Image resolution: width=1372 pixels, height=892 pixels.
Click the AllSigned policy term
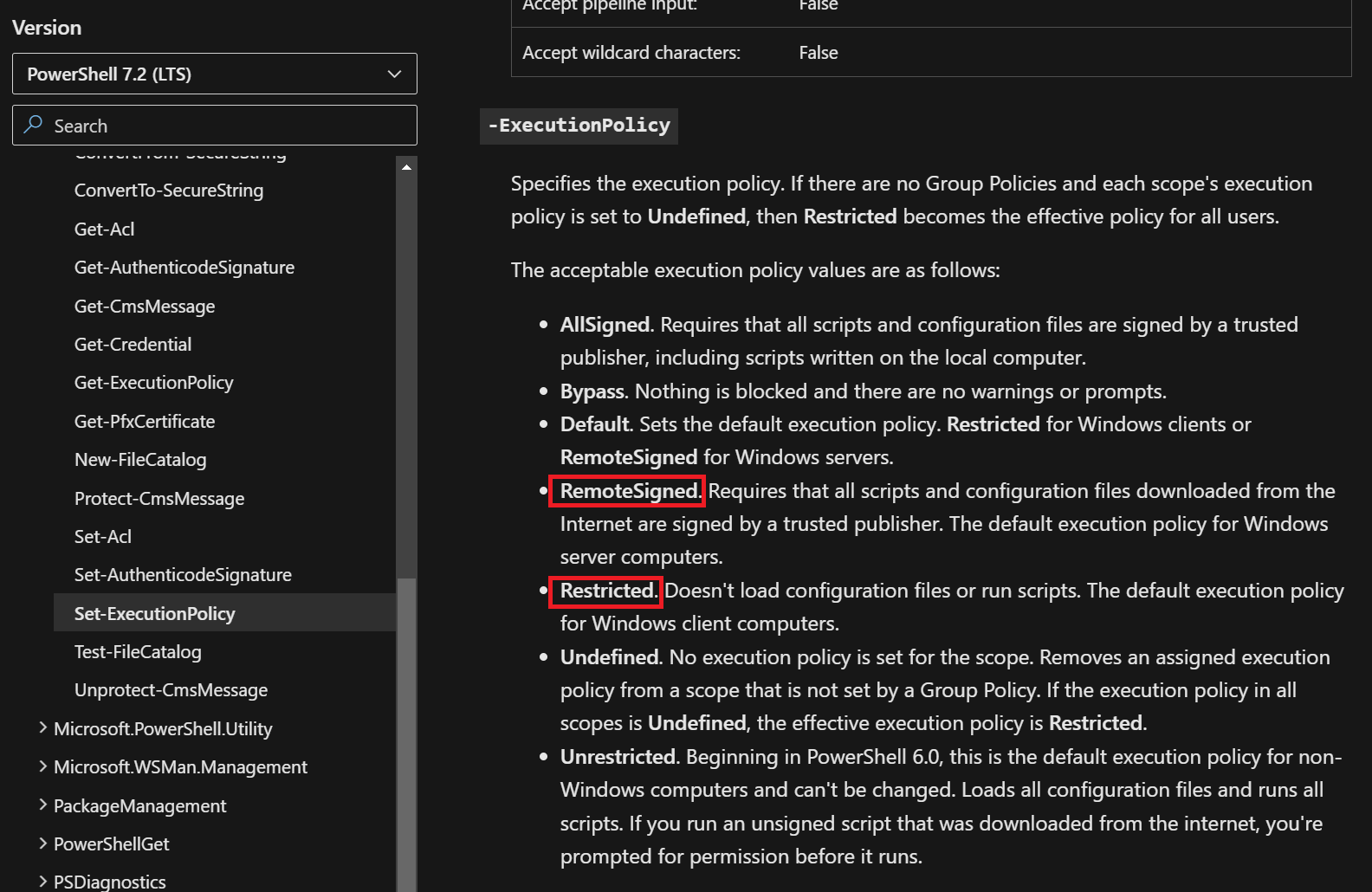pyautogui.click(x=605, y=325)
